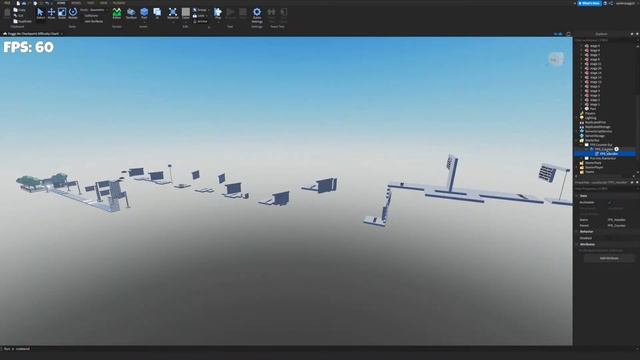Collapse the FPS_Counter tree node
Viewport: 640px width, 360px height.
pyautogui.click(x=587, y=149)
